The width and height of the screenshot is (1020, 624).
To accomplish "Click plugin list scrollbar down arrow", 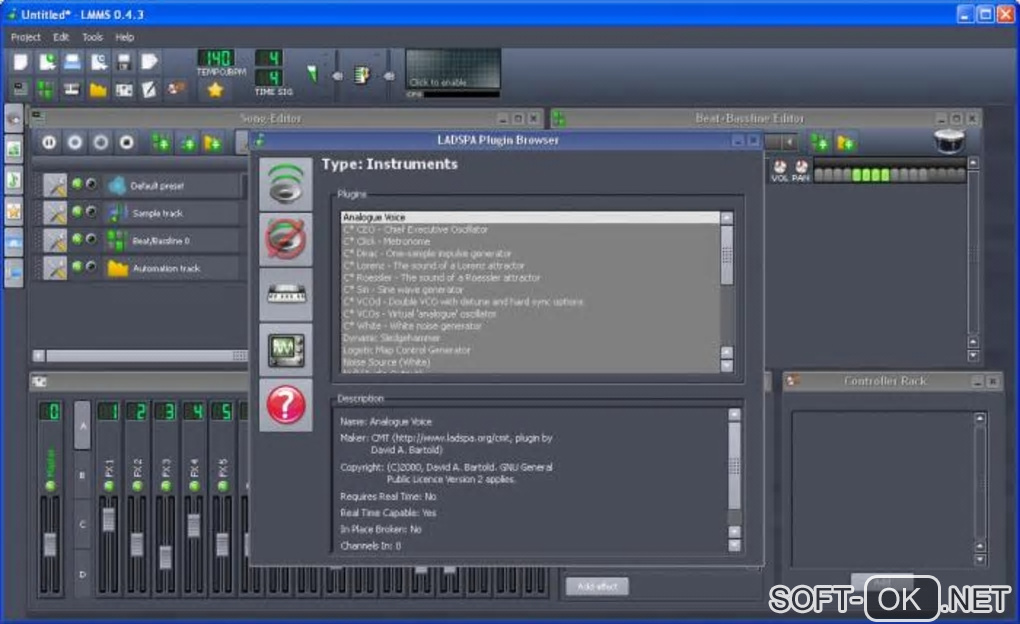I will pyautogui.click(x=727, y=366).
